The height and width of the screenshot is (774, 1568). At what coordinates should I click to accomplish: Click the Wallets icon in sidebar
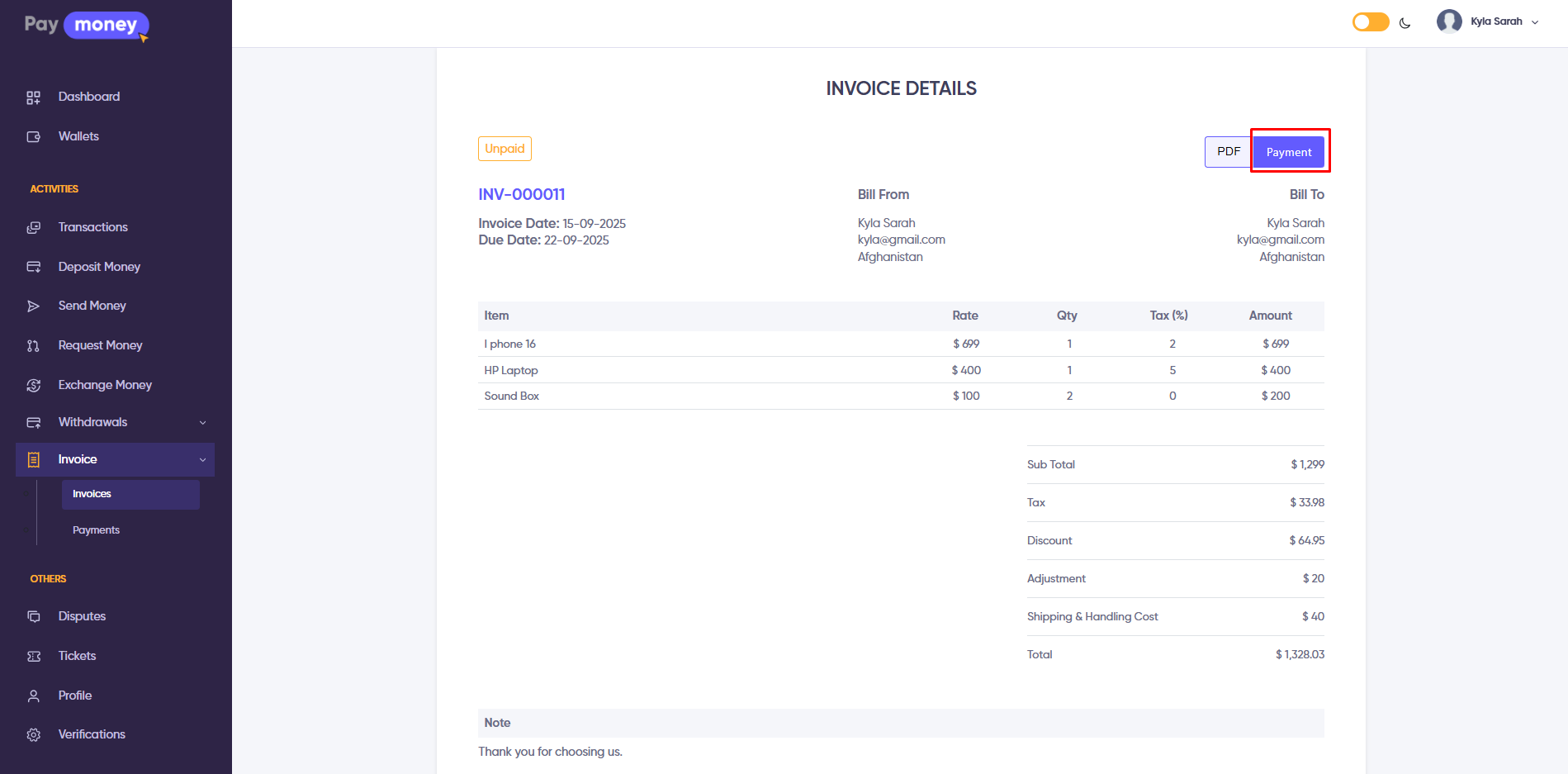tap(33, 137)
